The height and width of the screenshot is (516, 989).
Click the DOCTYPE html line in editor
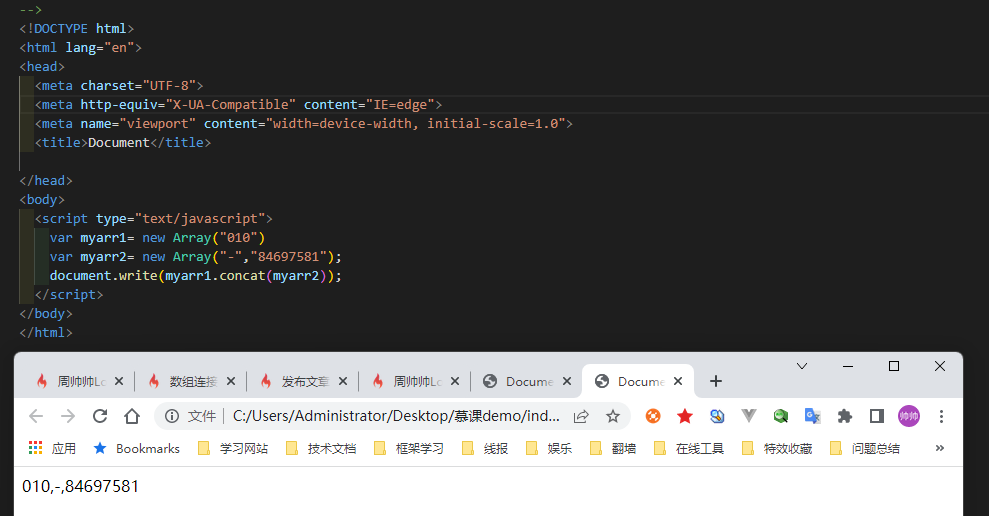point(76,29)
